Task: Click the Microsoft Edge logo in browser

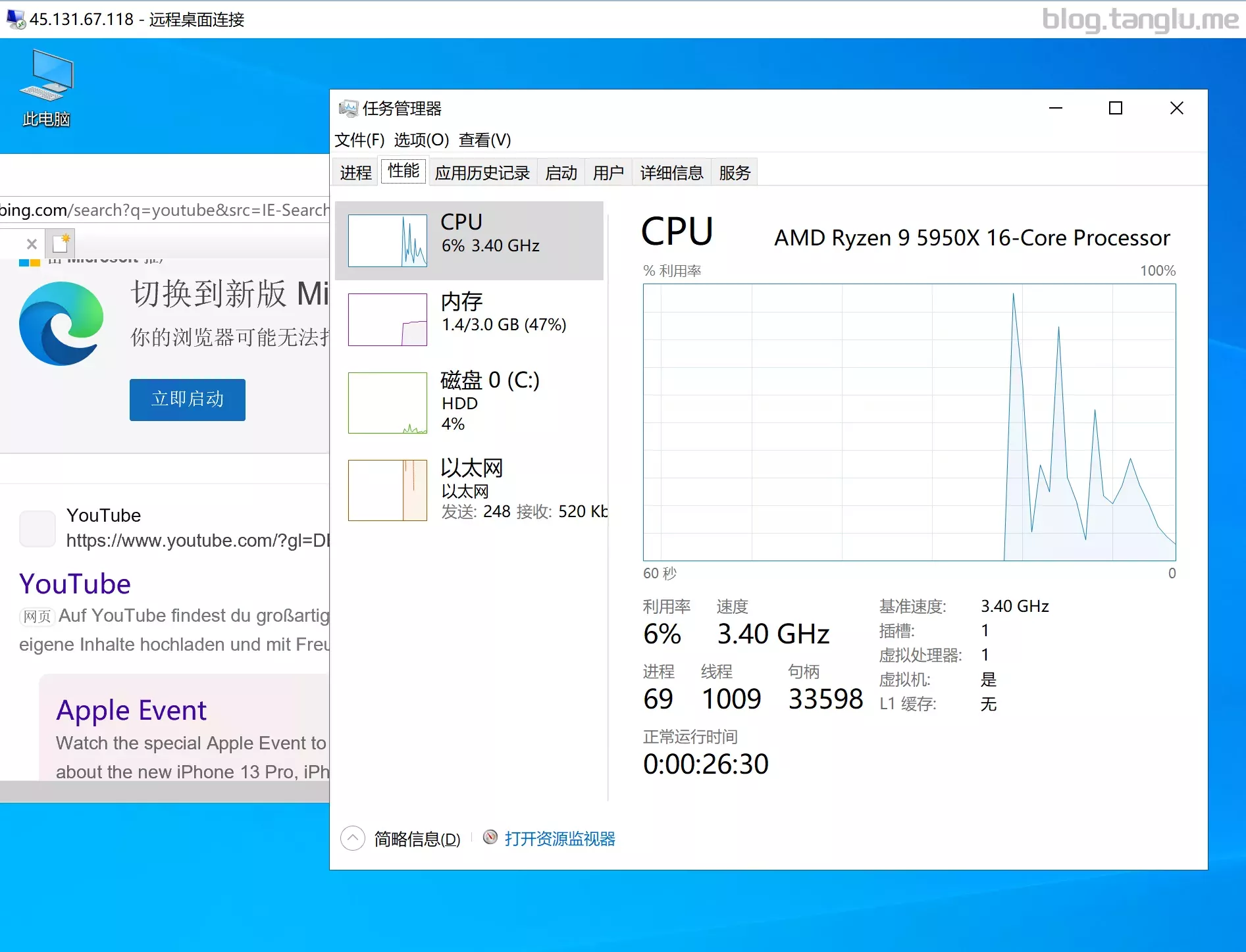Action: [x=61, y=323]
